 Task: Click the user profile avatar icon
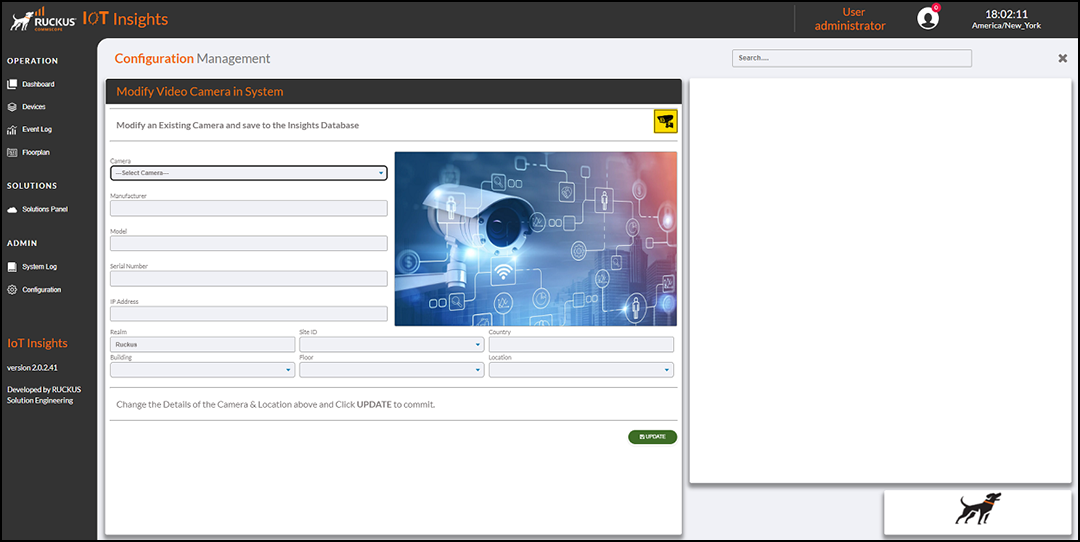click(928, 19)
